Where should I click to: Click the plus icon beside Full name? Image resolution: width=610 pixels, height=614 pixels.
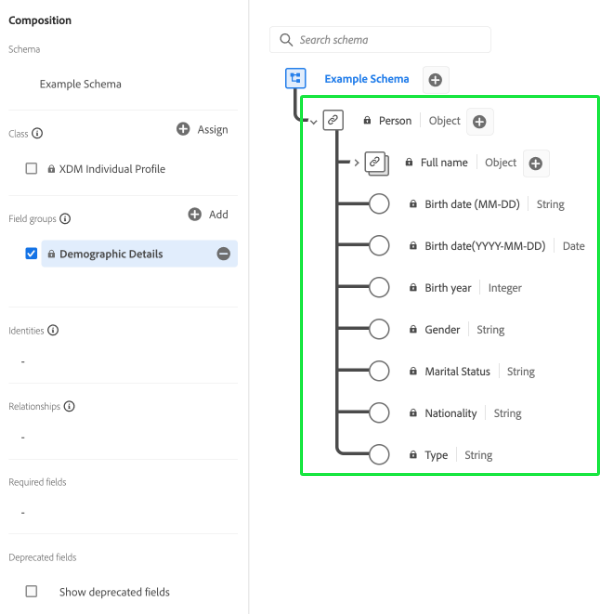(x=535, y=163)
